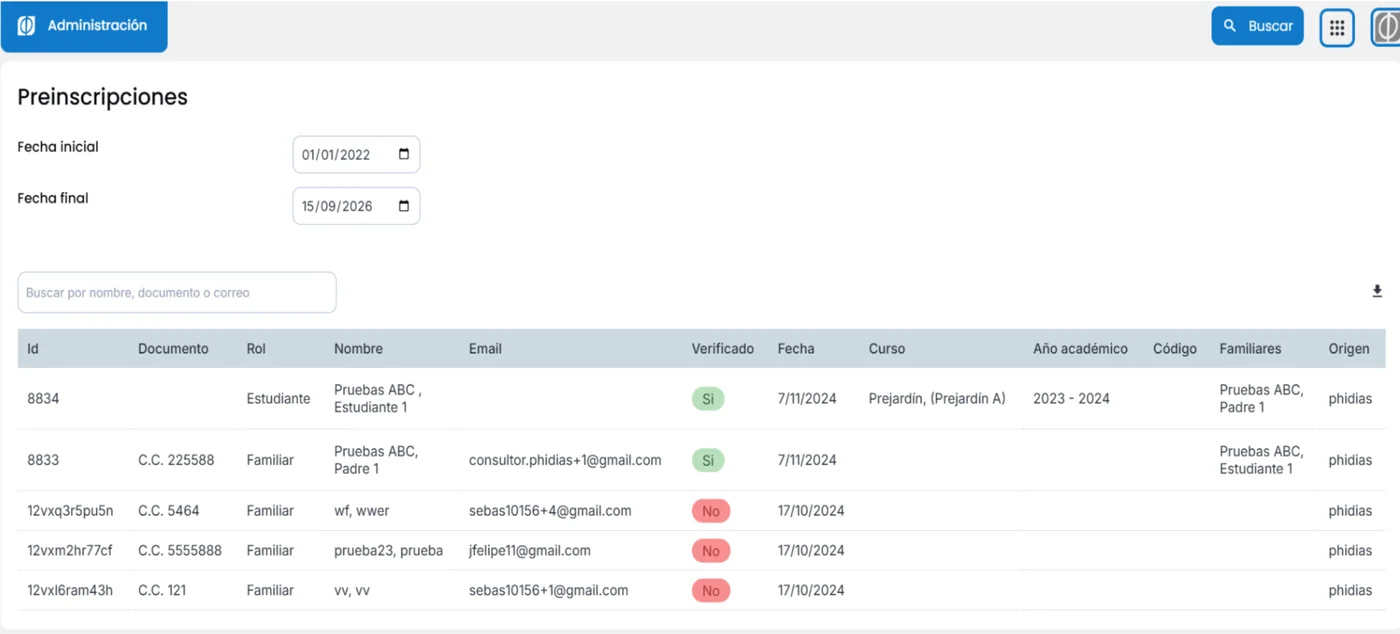
Task: Click the No badge for wf, wwer
Action: (x=711, y=511)
